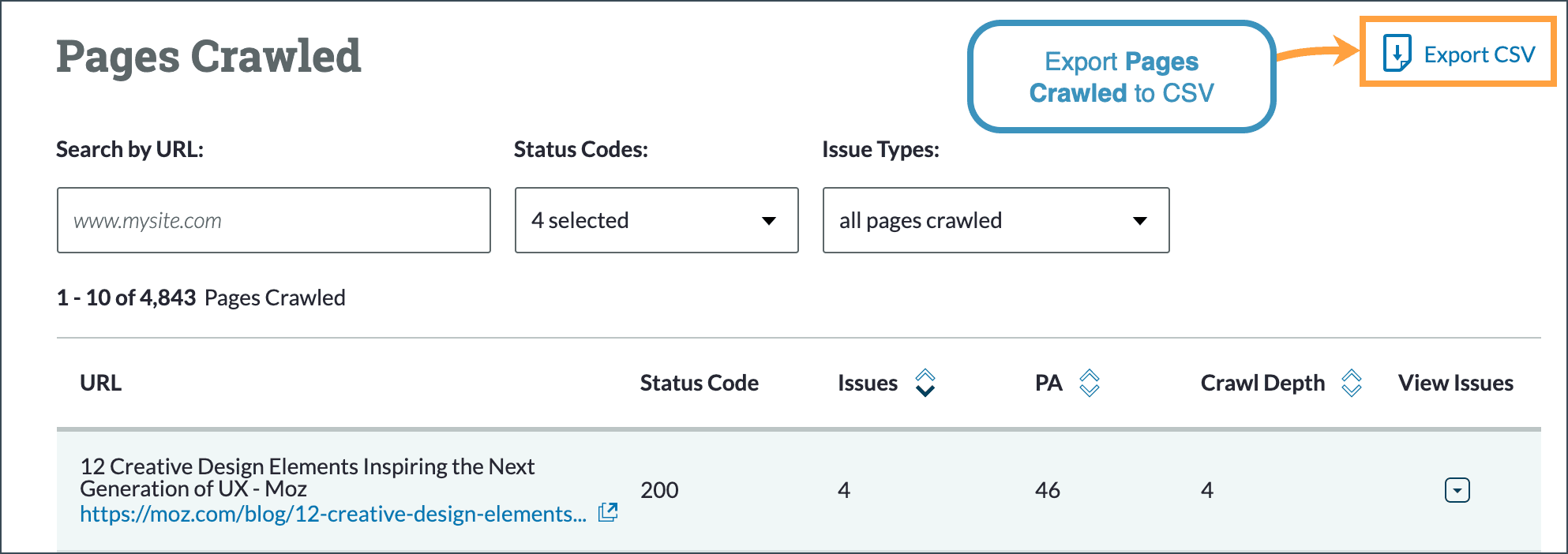Select the '12 Creative Design Elements' page title

coord(307,477)
